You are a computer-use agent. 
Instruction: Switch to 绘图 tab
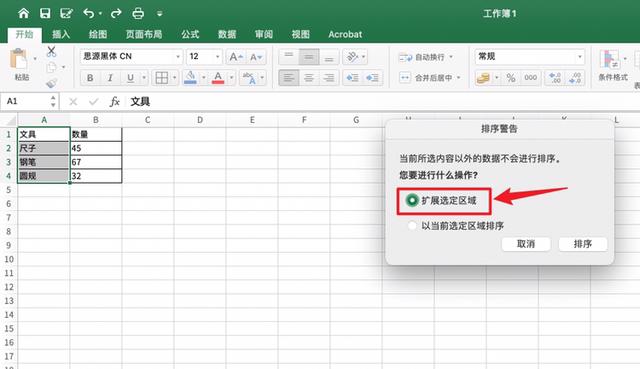(98, 34)
